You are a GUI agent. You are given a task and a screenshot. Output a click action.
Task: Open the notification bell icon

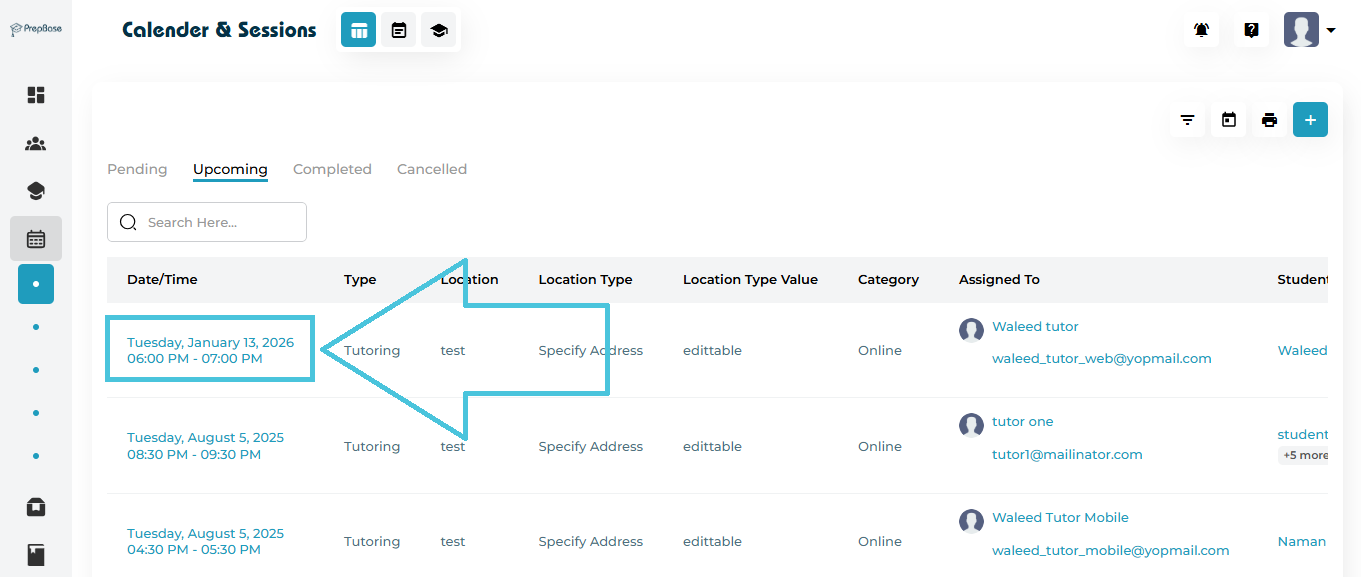click(x=1201, y=30)
